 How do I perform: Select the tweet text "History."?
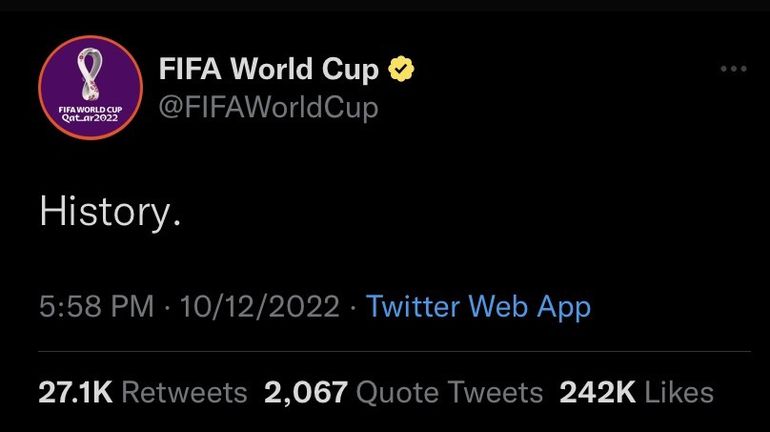tap(110, 213)
